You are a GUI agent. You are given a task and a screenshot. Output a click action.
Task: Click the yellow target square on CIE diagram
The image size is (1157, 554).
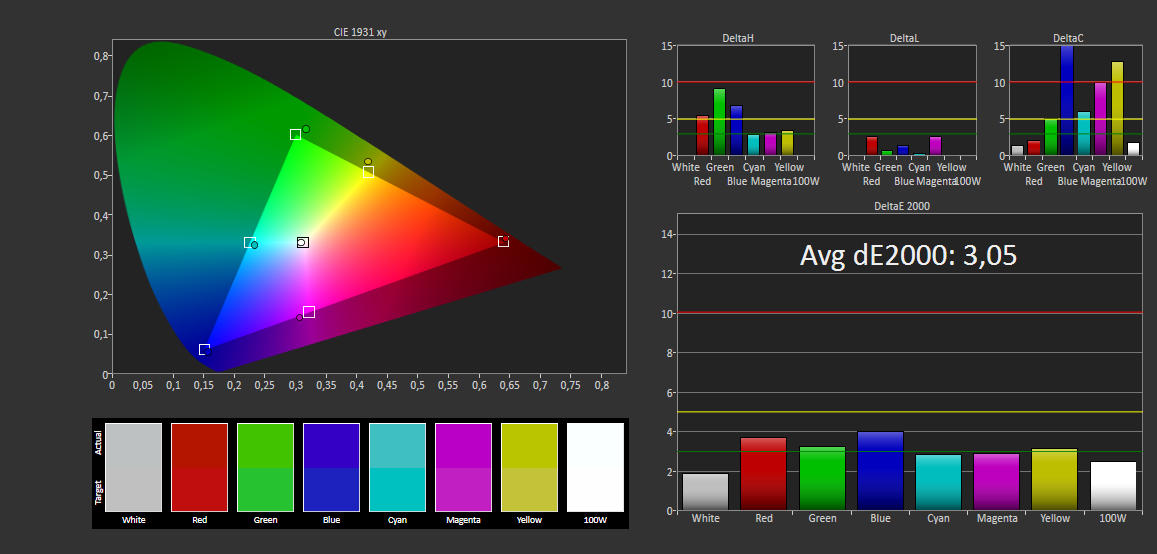pyautogui.click(x=368, y=172)
